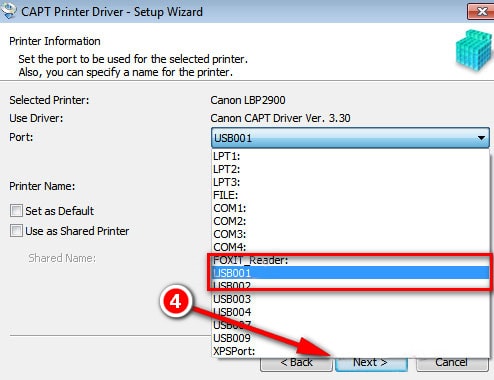Select COM2: port entry
The height and width of the screenshot is (380, 494).
point(350,221)
